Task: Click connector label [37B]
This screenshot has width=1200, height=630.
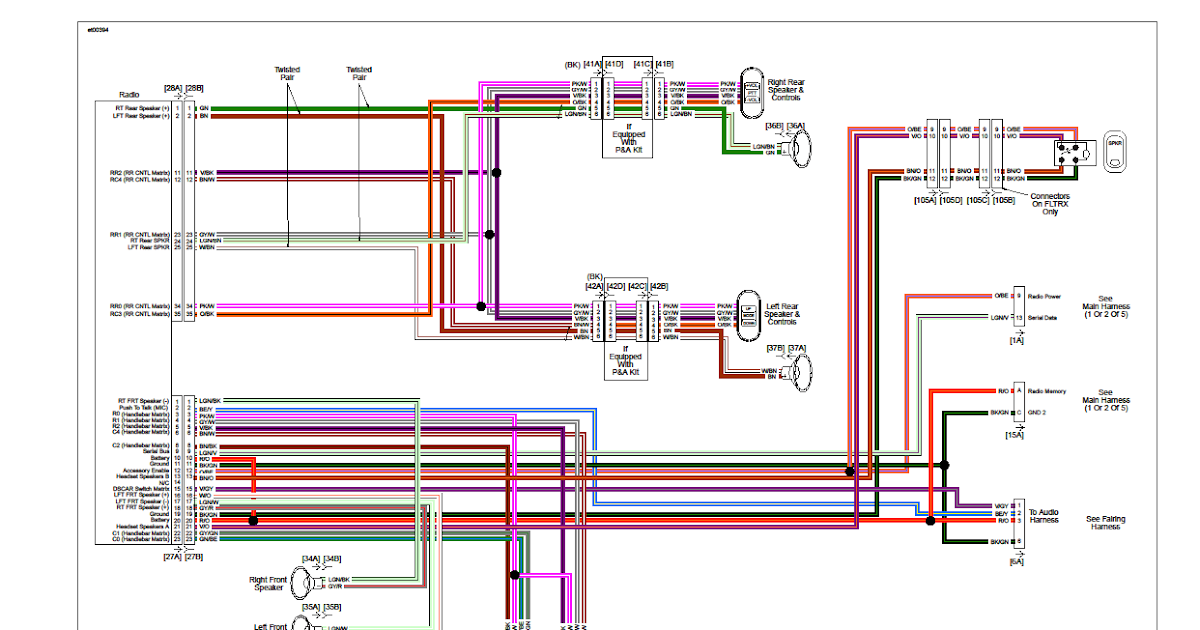Action: point(776,348)
